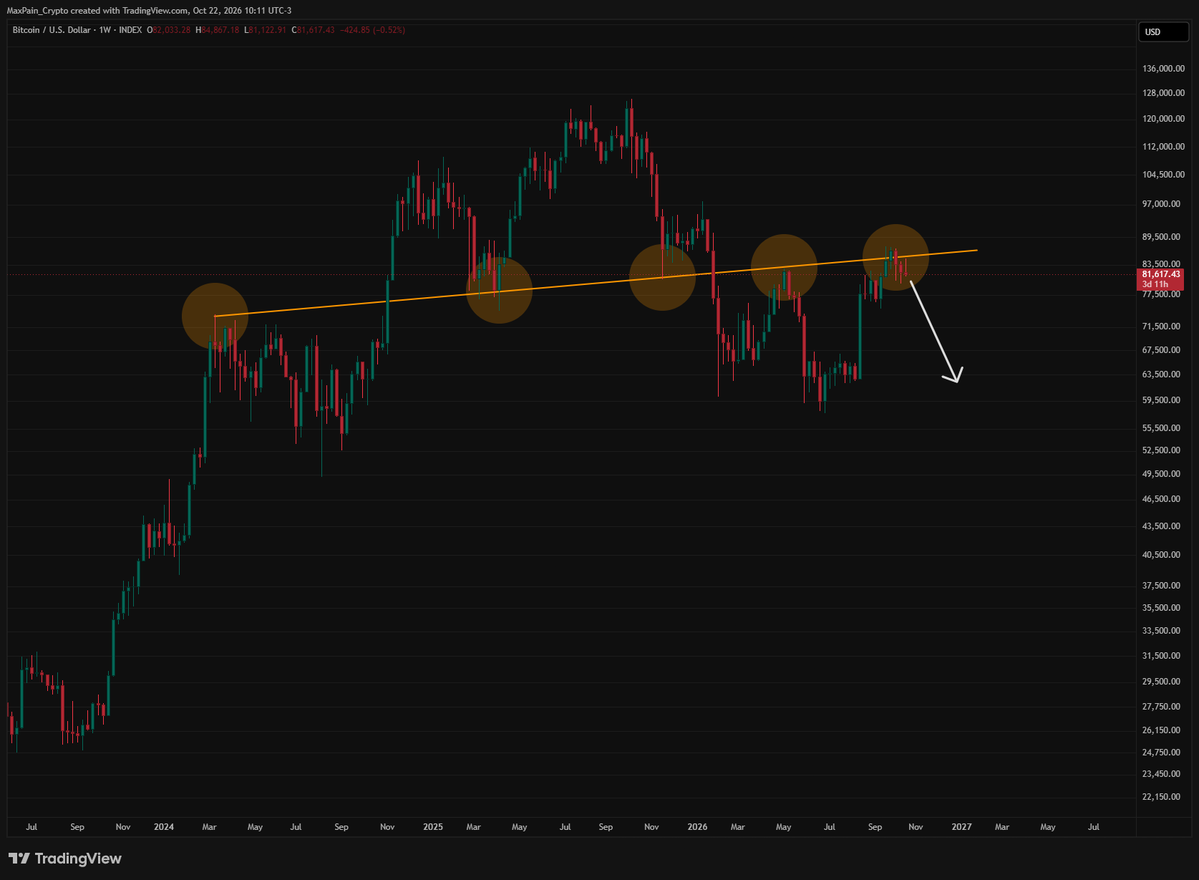Click the 120,000.00 price axis label

1163,119
